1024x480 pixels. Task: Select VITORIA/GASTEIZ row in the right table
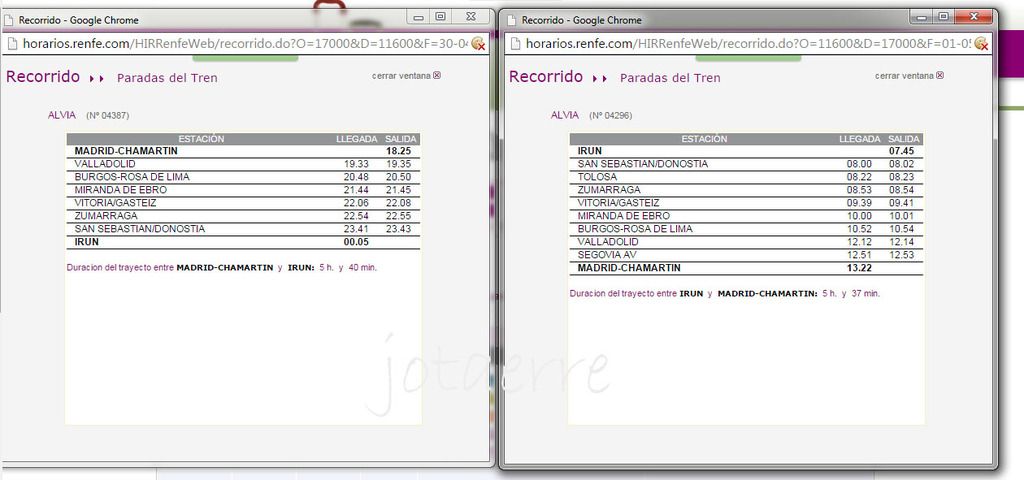click(746, 203)
